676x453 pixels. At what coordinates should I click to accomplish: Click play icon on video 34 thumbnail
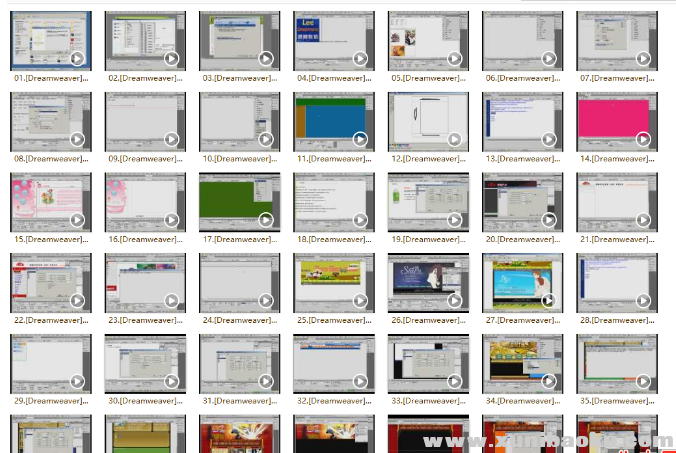click(549, 381)
